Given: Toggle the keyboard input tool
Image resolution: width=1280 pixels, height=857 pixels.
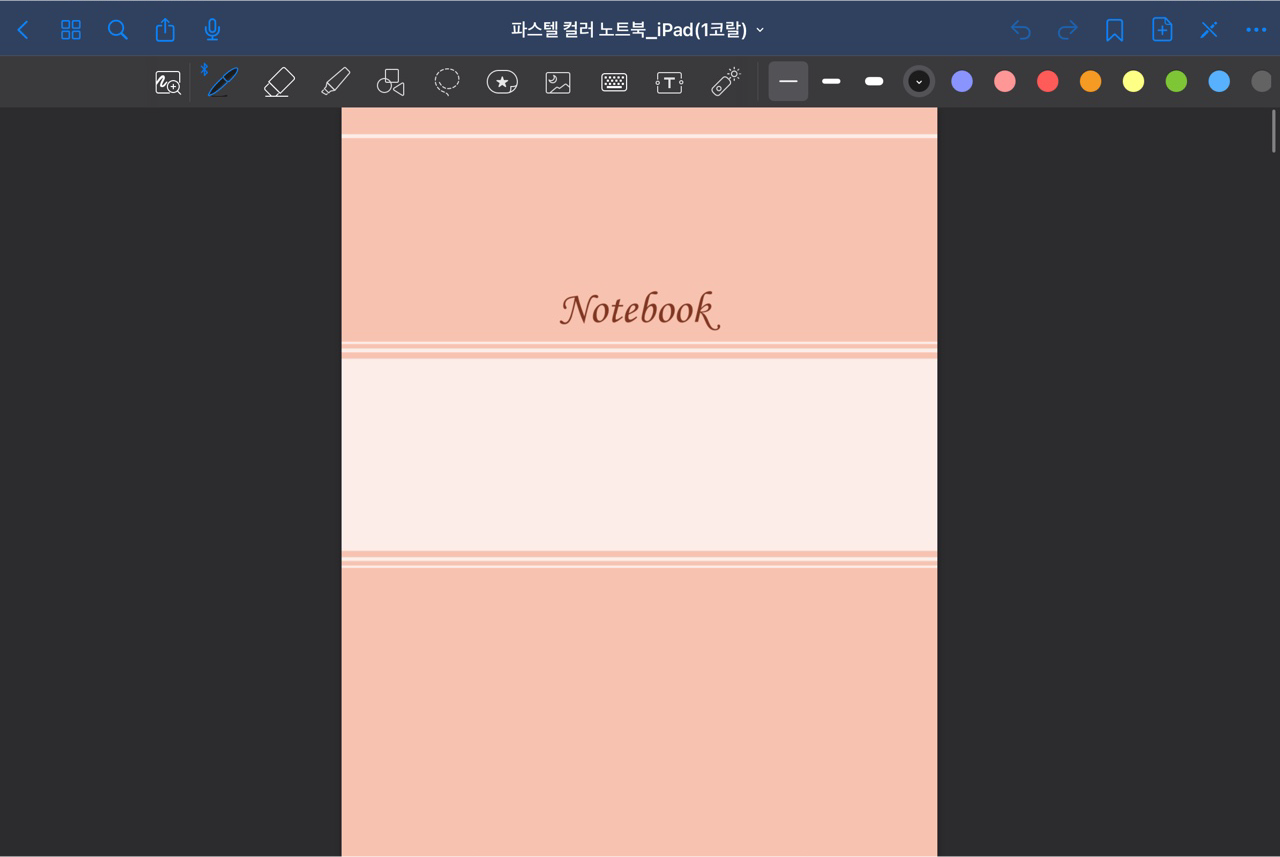Looking at the screenshot, I should click(x=613, y=81).
